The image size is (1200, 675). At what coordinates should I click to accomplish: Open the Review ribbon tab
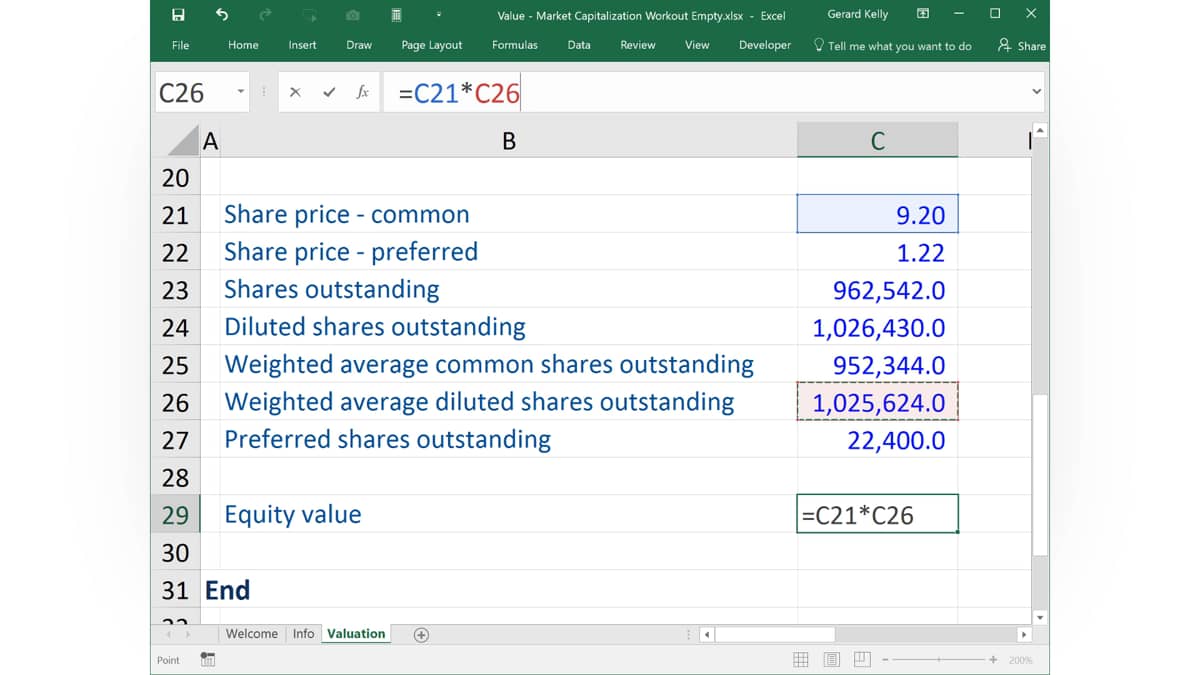pyautogui.click(x=638, y=45)
